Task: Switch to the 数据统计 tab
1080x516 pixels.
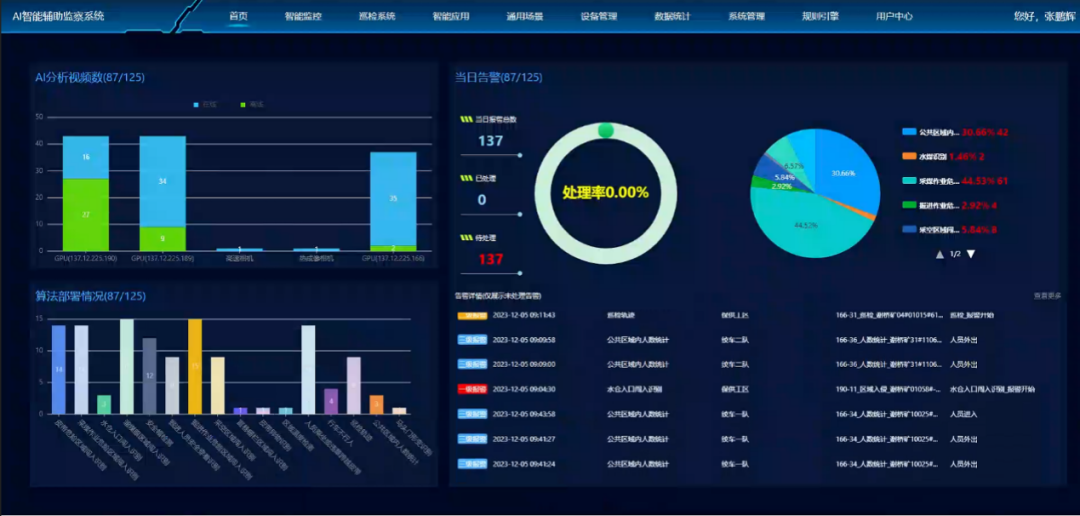Action: [672, 17]
